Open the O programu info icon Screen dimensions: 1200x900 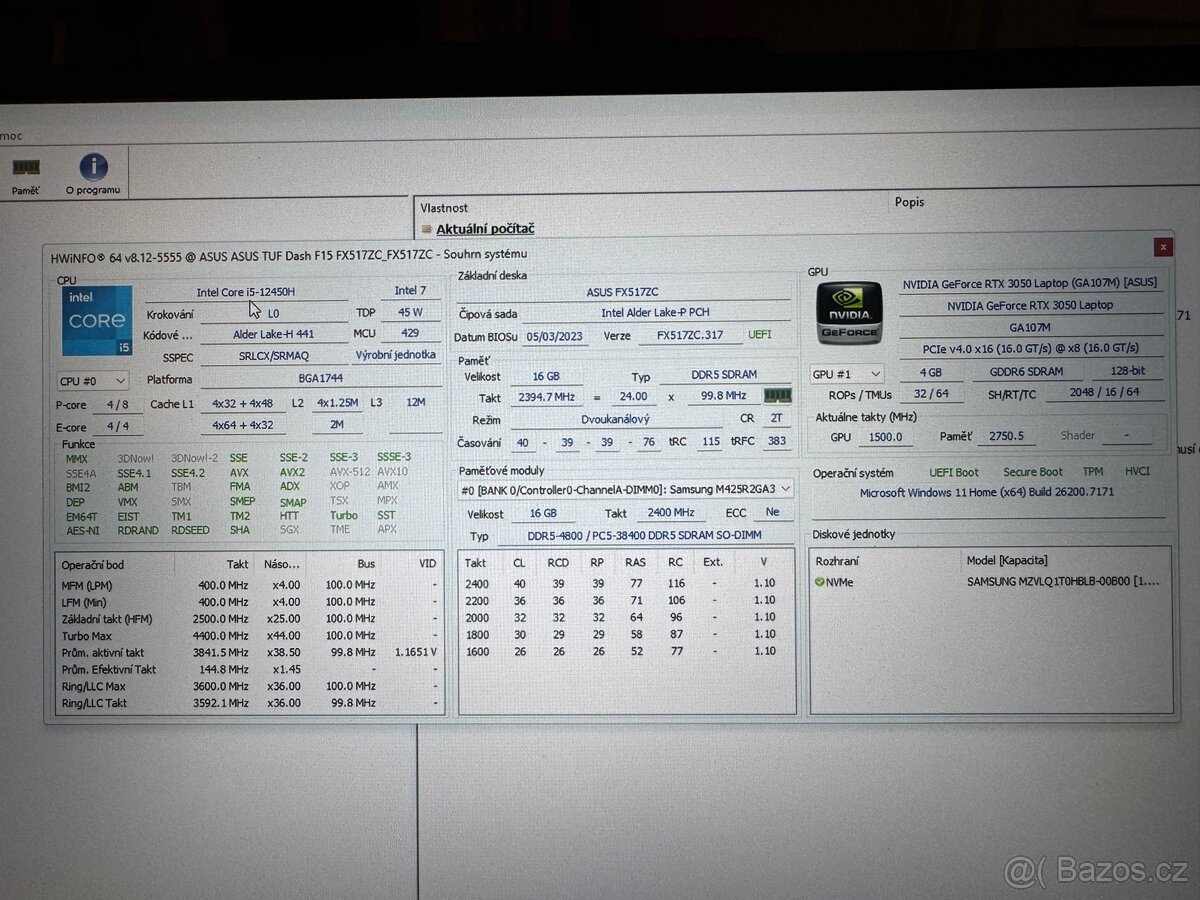[x=92, y=166]
